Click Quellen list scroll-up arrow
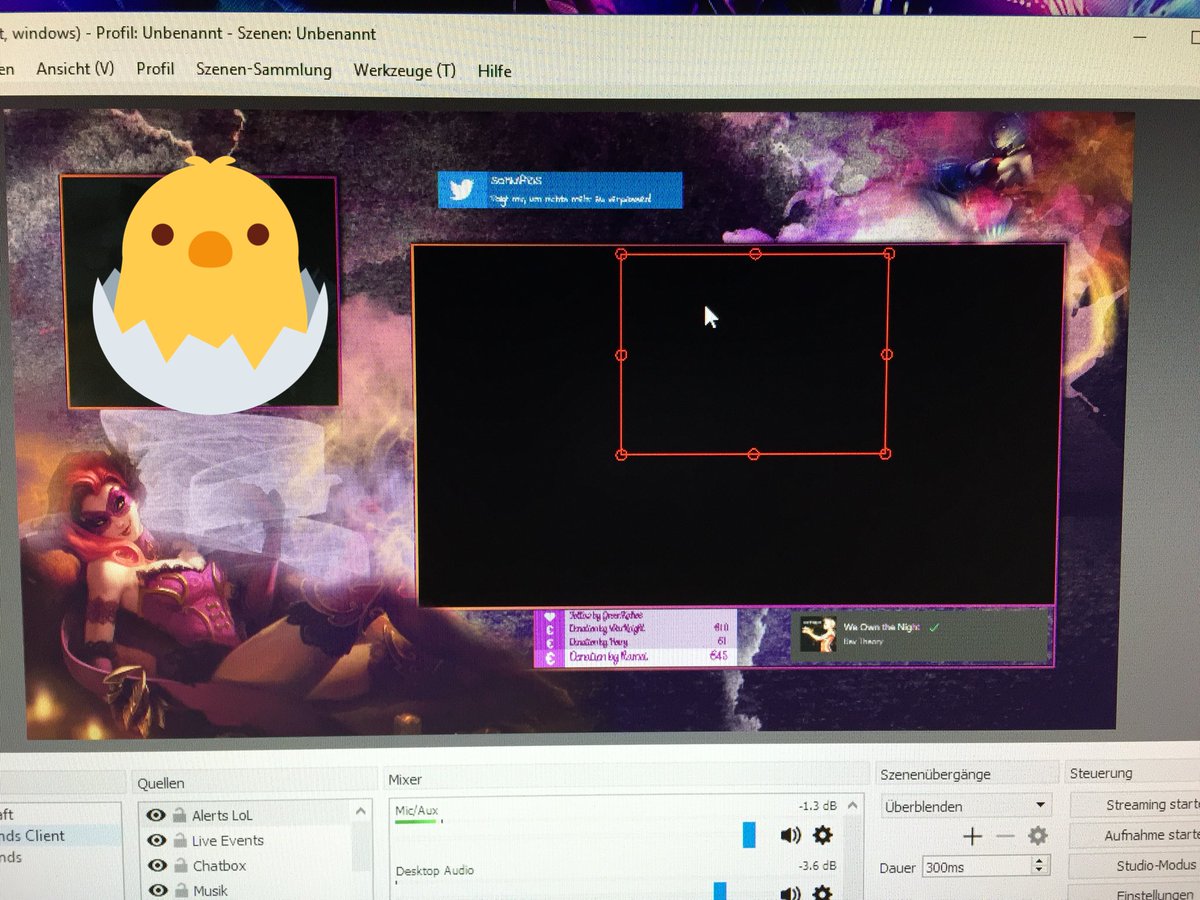The image size is (1200, 900). (x=361, y=812)
